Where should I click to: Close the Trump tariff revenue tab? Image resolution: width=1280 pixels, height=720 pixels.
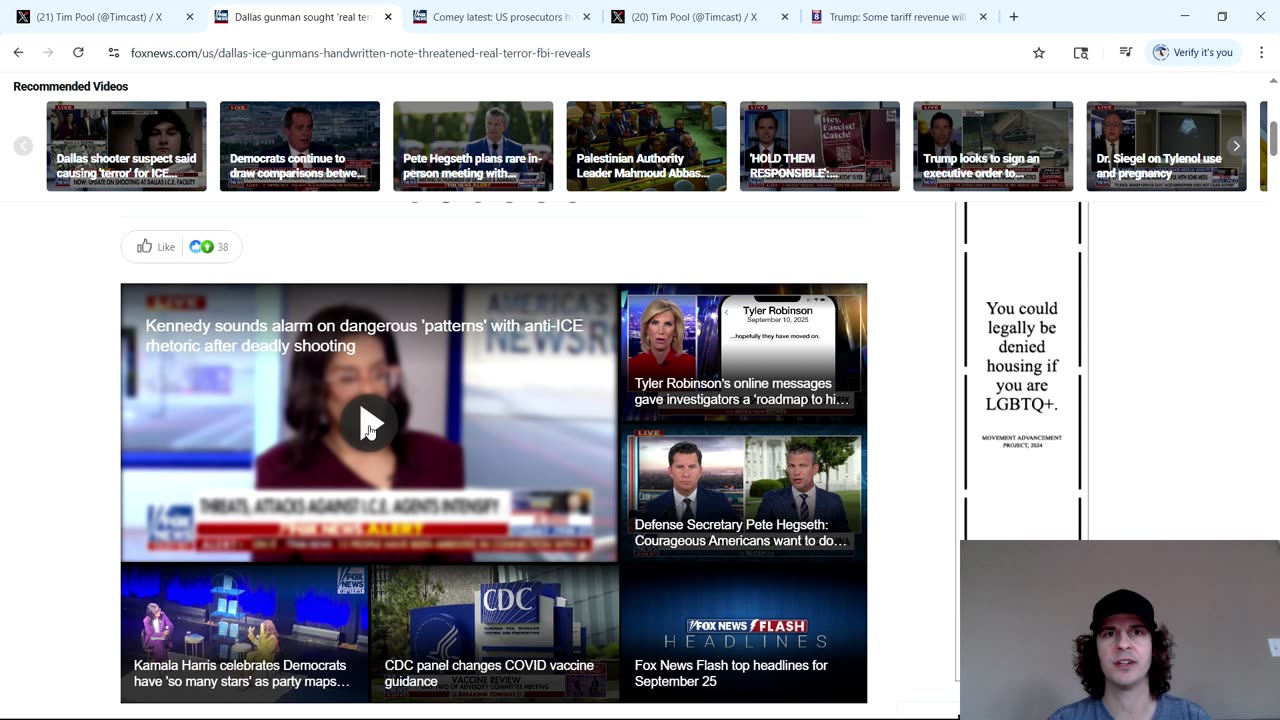pyautogui.click(x=983, y=17)
